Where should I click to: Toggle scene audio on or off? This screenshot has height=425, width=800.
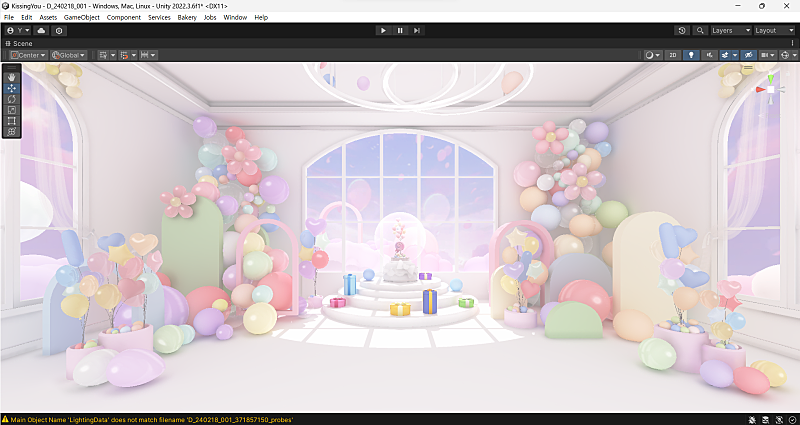coord(709,55)
